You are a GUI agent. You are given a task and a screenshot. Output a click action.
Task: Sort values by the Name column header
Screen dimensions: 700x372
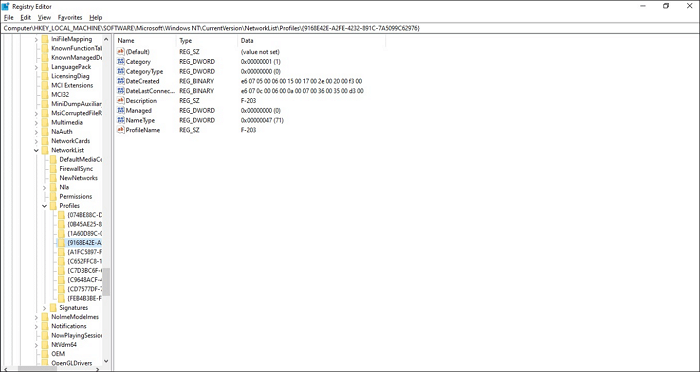point(145,41)
